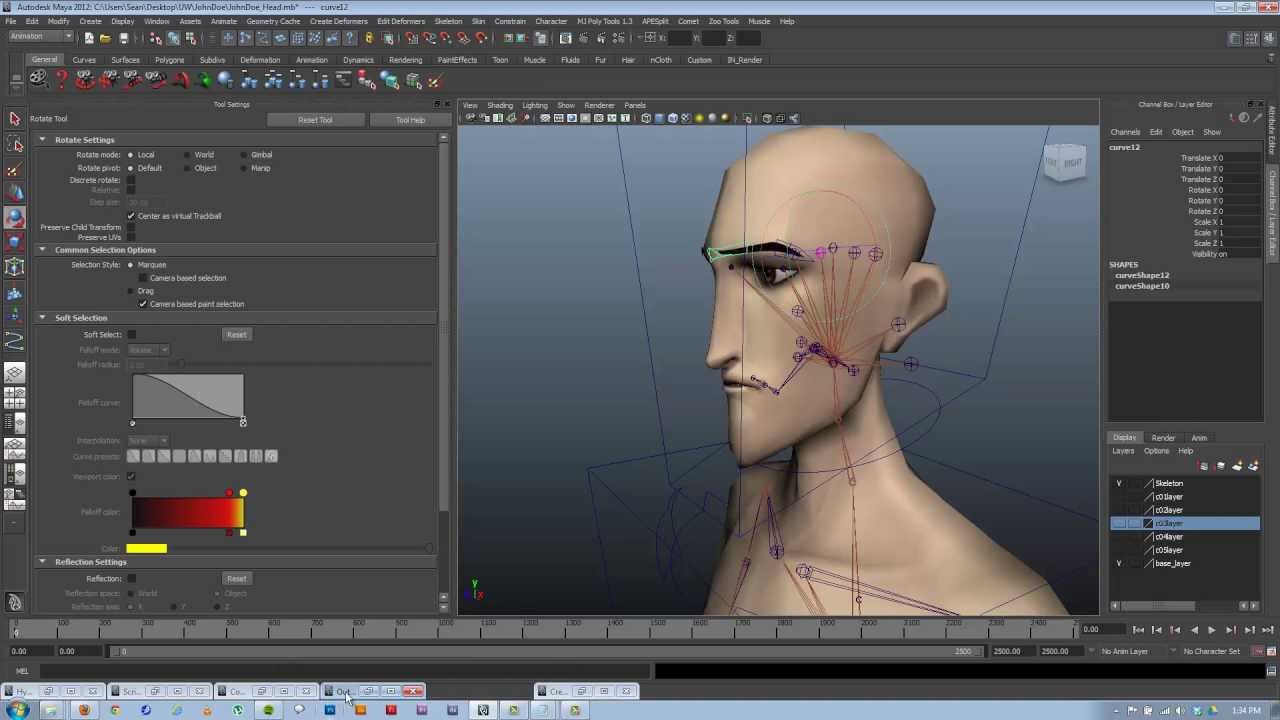Open Firefox from Windows taskbar
This screenshot has width=1280, height=720.
84,710
